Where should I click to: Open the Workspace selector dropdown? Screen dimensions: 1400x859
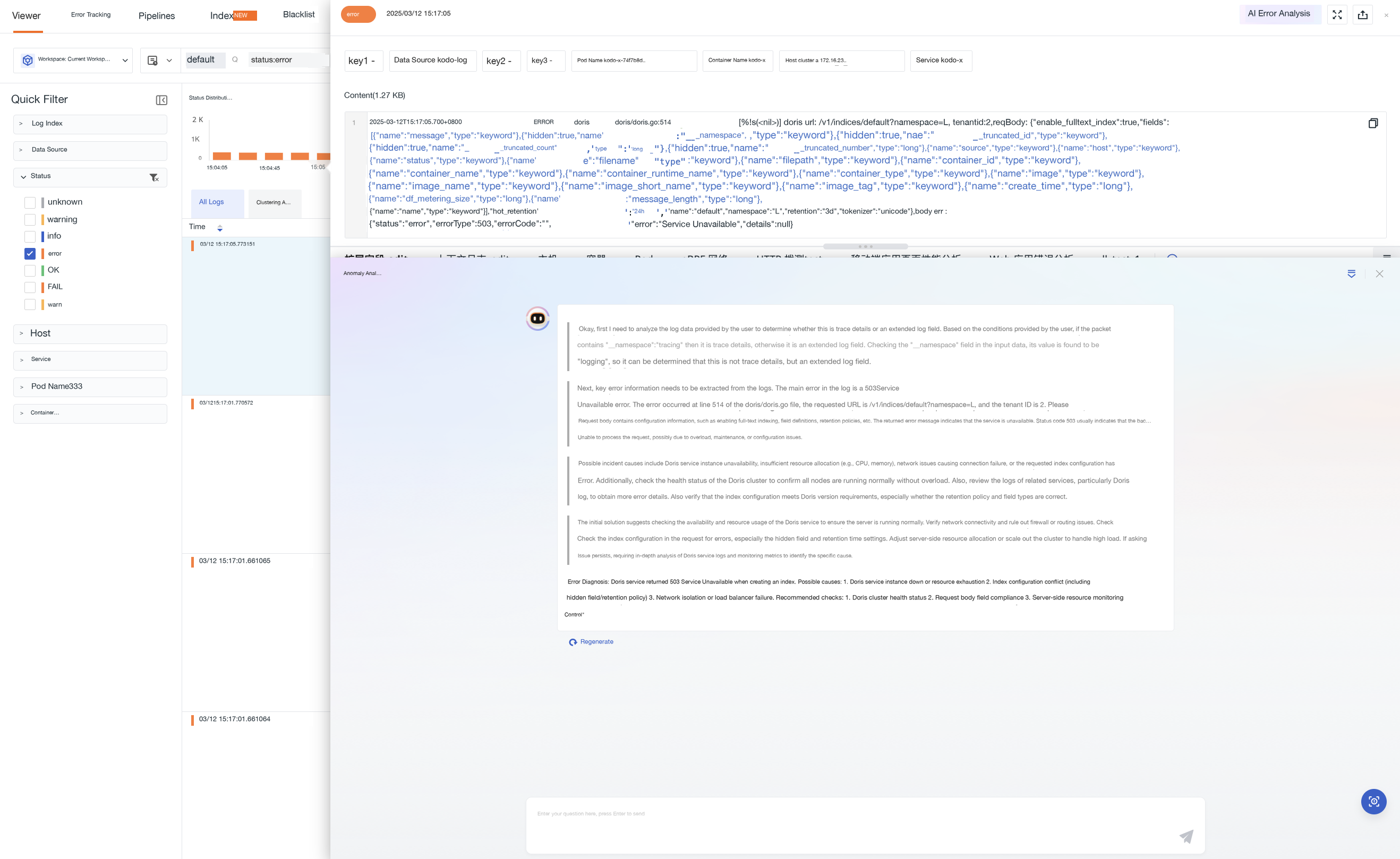[x=73, y=60]
